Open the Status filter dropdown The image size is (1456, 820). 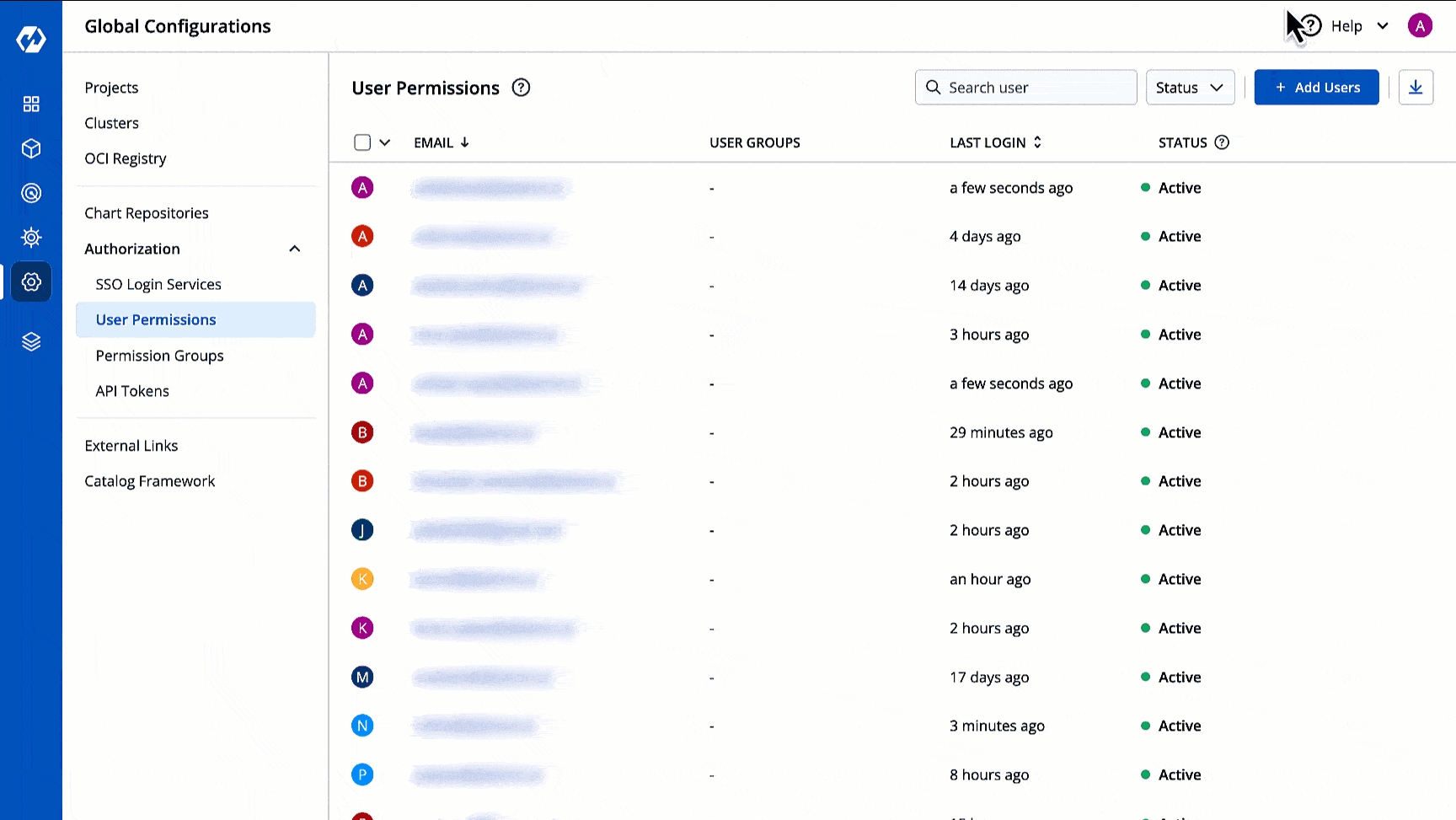coord(1190,88)
